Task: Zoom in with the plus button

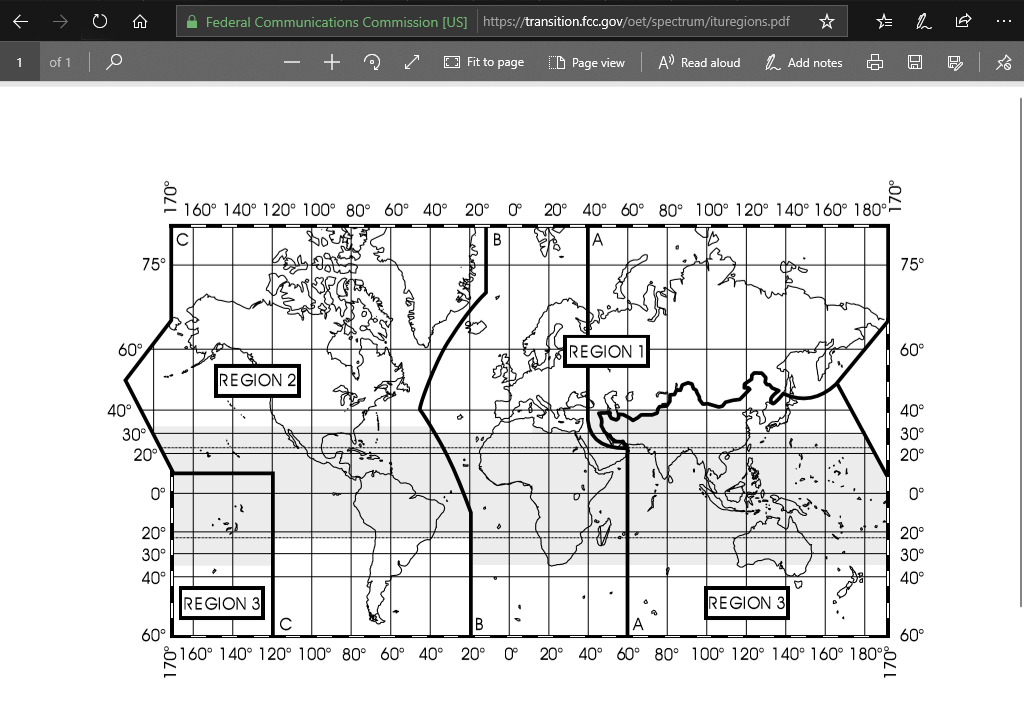Action: [x=332, y=63]
